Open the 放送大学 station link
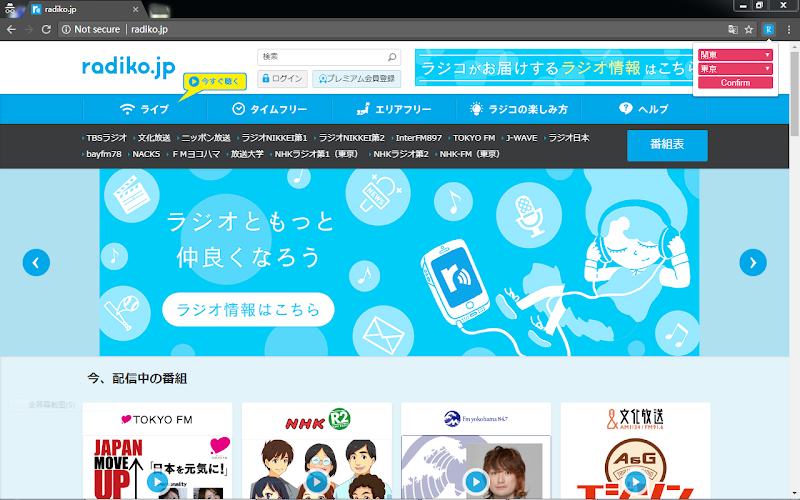This screenshot has width=800, height=500. tap(247, 154)
